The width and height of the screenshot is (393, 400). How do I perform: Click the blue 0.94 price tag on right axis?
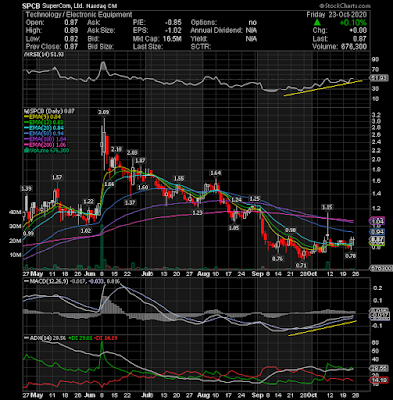tap(377, 232)
